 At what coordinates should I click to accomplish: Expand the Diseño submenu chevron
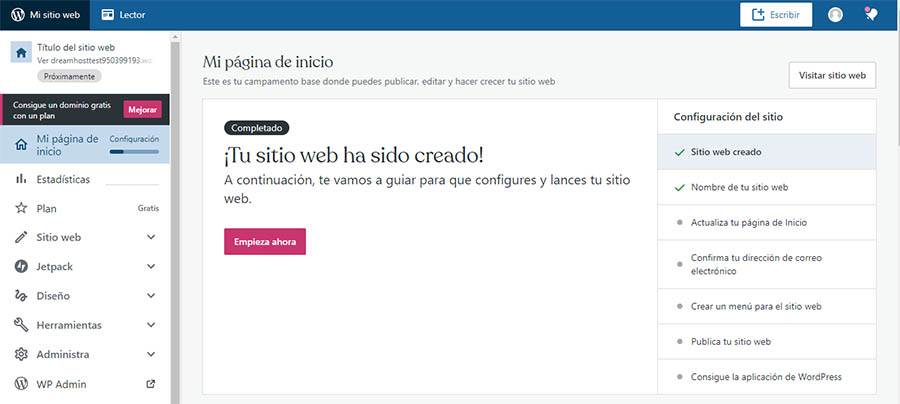pos(151,296)
